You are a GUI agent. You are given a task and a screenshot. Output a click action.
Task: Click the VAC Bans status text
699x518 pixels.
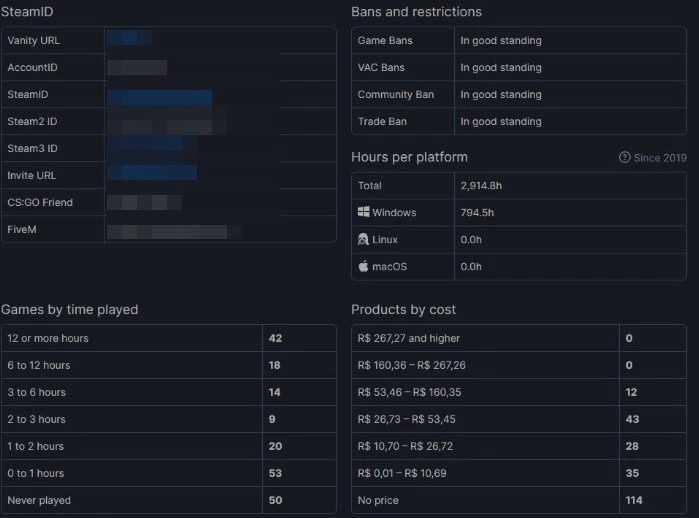501,67
